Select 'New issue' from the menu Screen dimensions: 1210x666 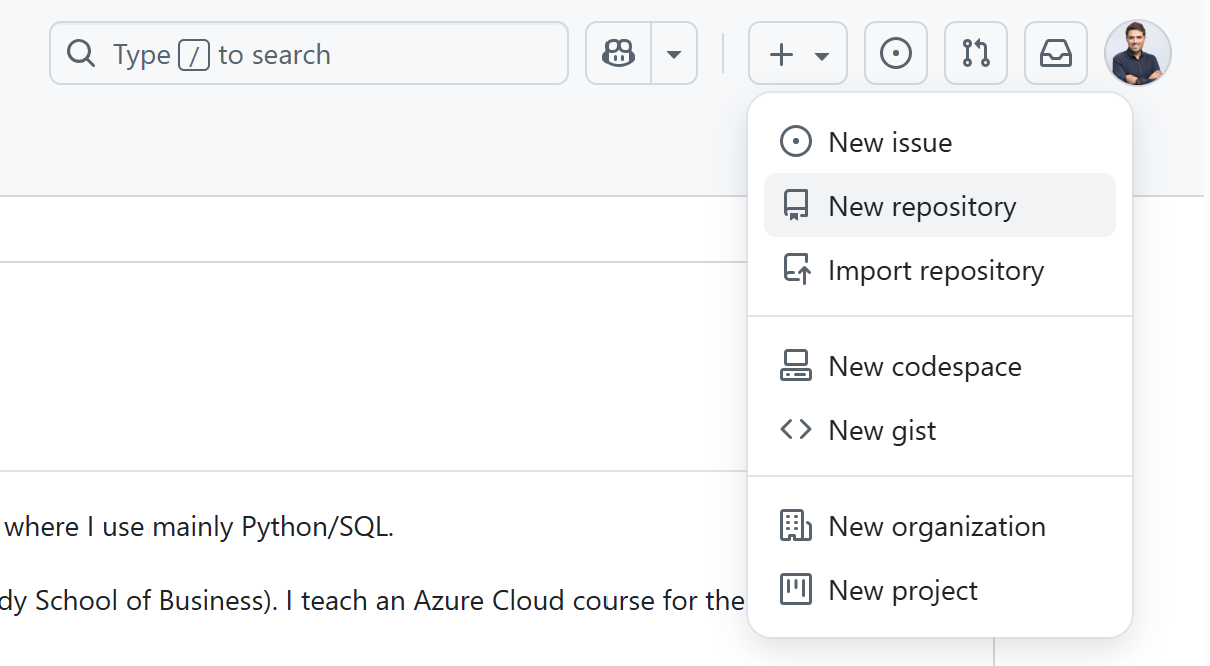pos(890,142)
